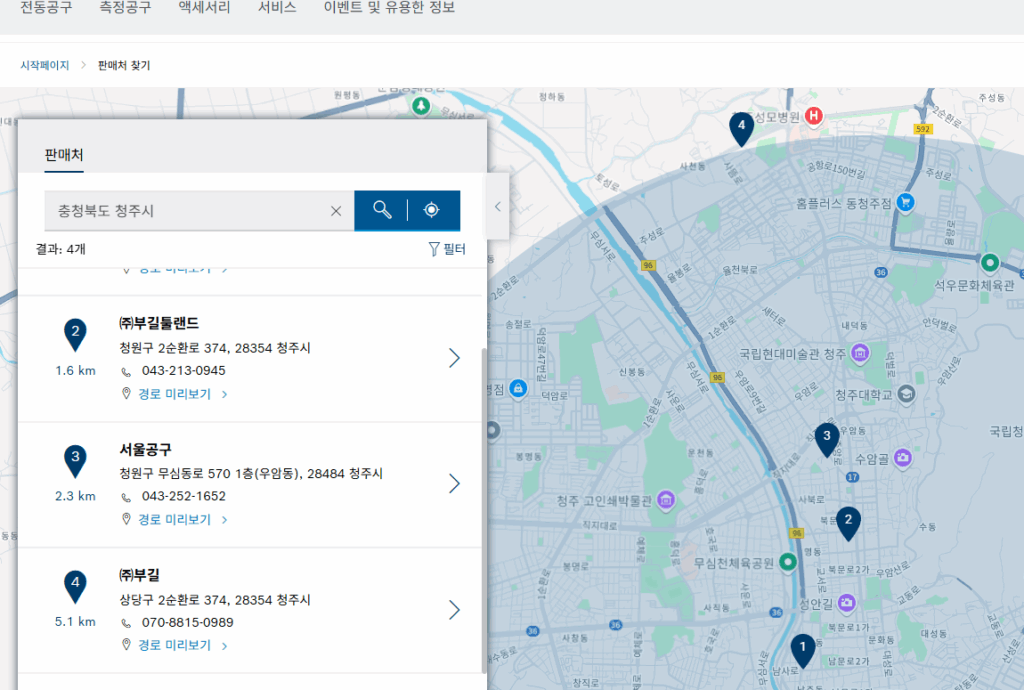Open details arrow for ㈜부길 5.1 km
This screenshot has height=690, width=1024.
(455, 610)
